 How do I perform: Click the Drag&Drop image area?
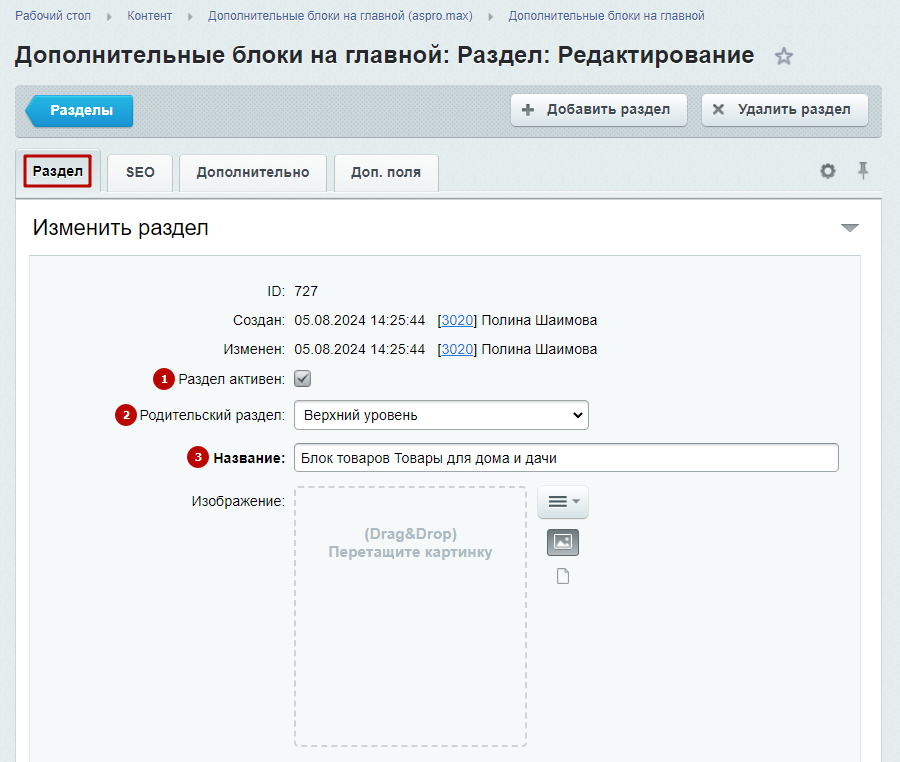click(x=410, y=616)
